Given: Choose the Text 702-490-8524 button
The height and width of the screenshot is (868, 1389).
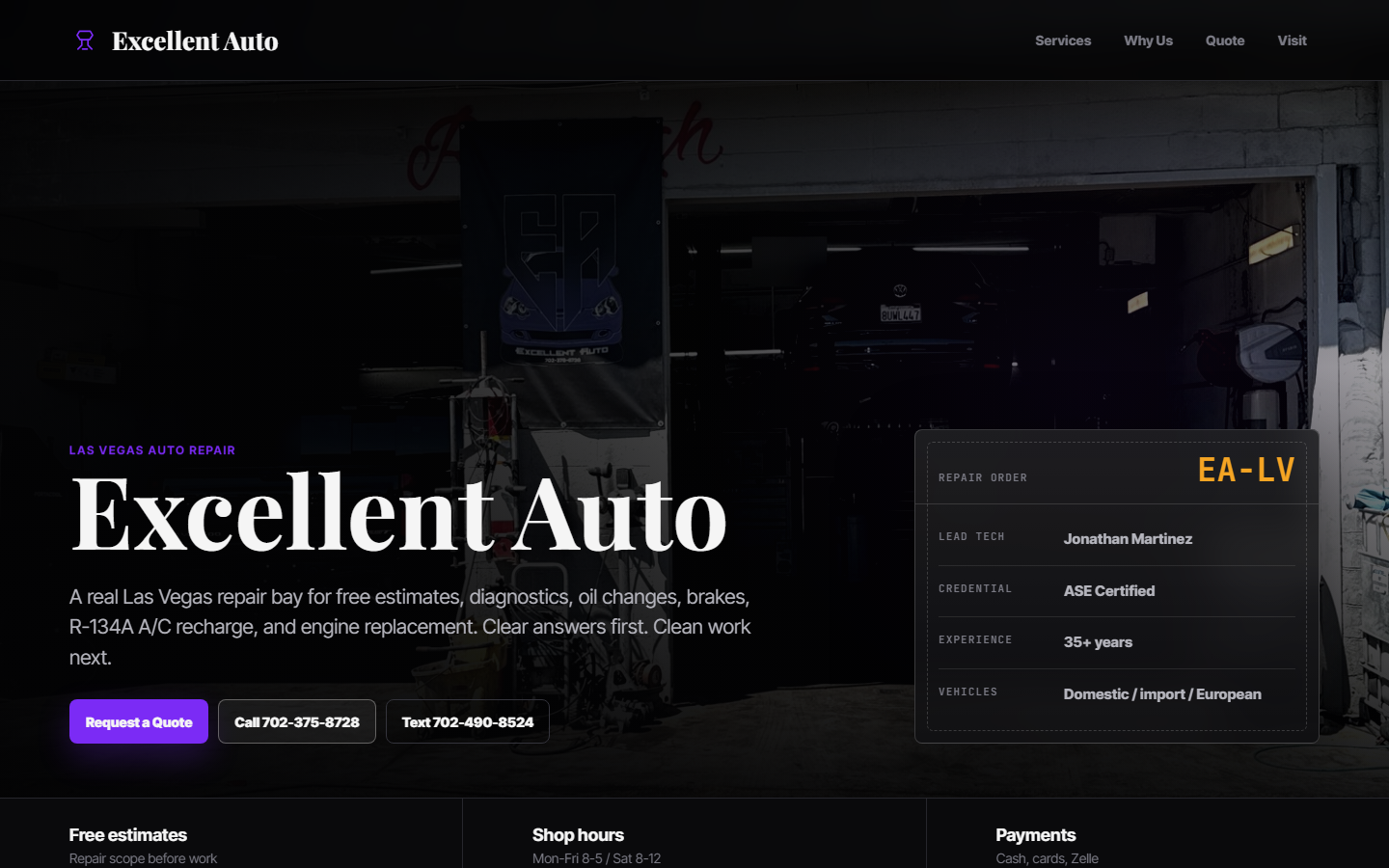Looking at the screenshot, I should 468,721.
